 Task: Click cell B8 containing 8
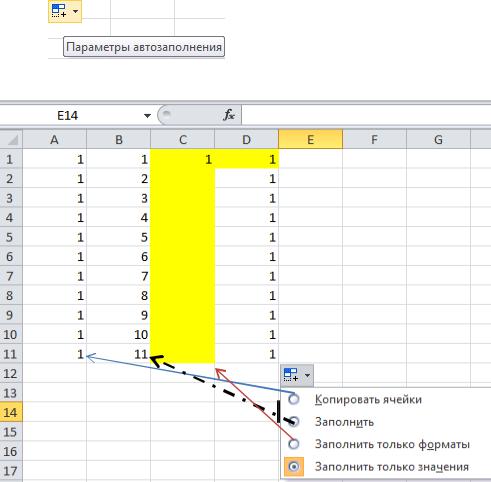(x=118, y=295)
